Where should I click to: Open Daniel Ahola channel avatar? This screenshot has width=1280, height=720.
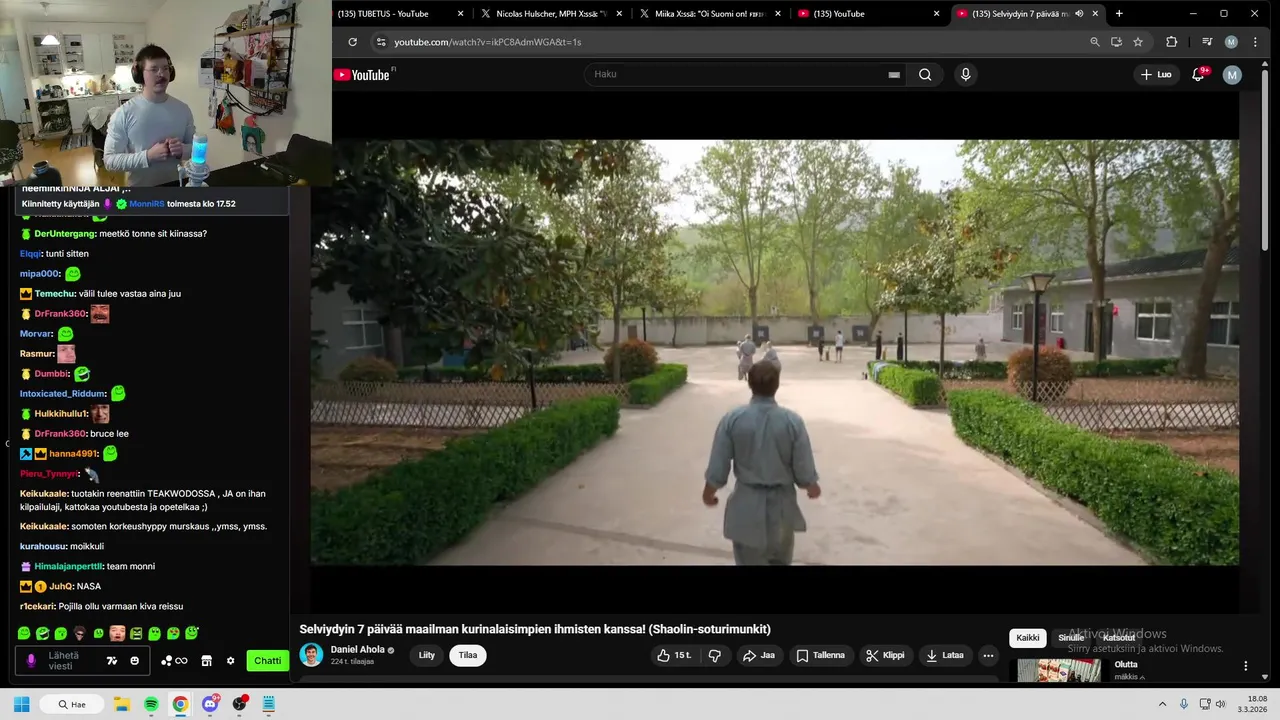312,655
